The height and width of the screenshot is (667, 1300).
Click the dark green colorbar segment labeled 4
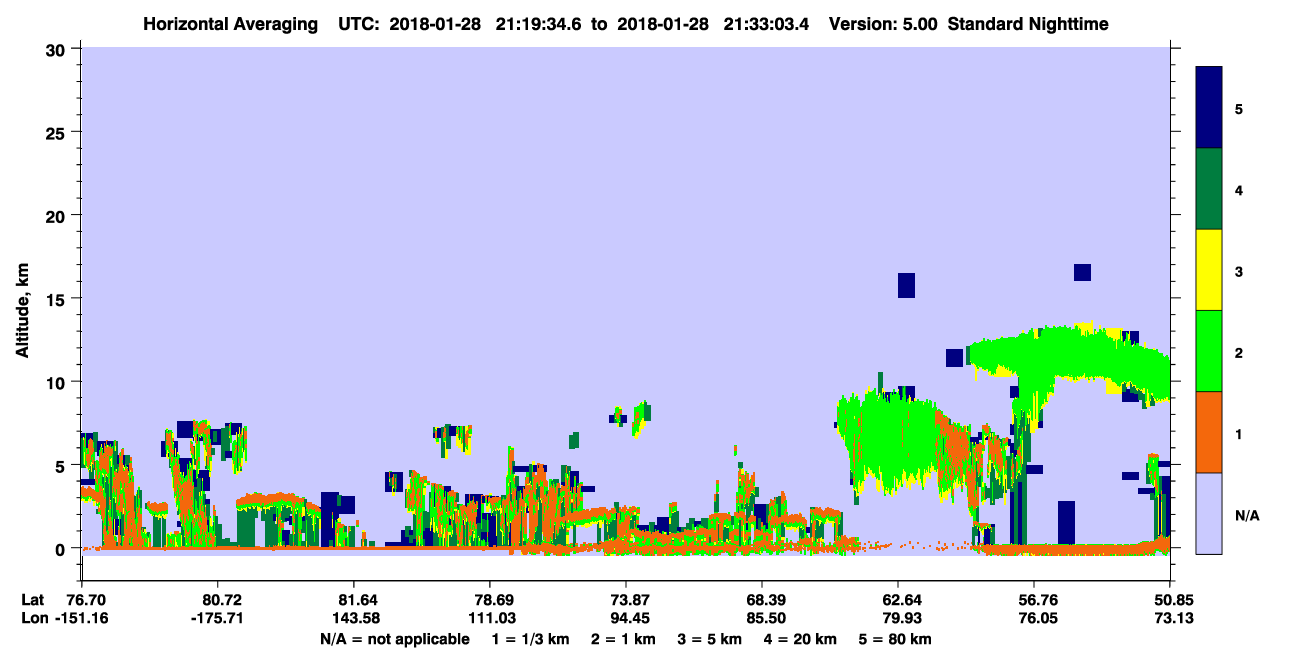(1209, 189)
